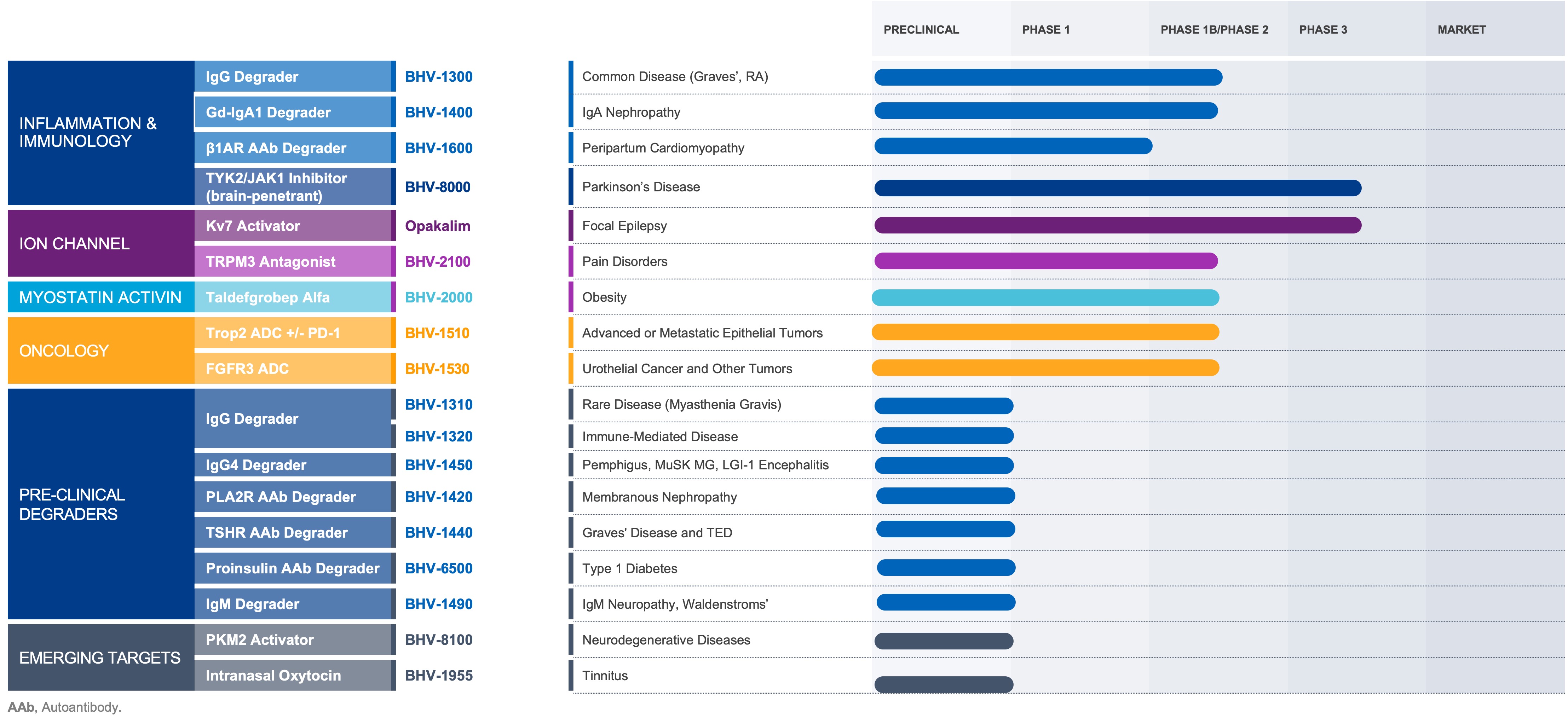Select the Peripartum Cardiomyopathy indication row

click(663, 148)
